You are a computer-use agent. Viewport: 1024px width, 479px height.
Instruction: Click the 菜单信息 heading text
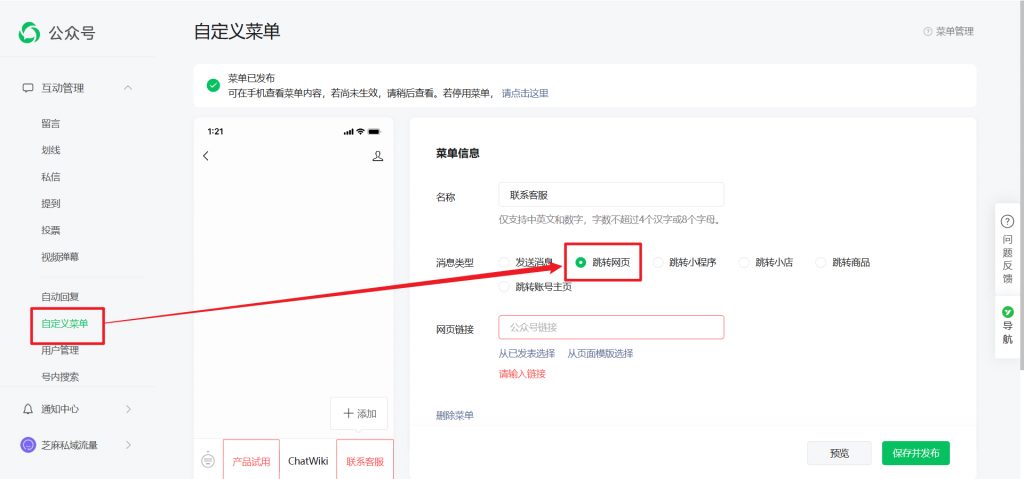click(x=458, y=153)
